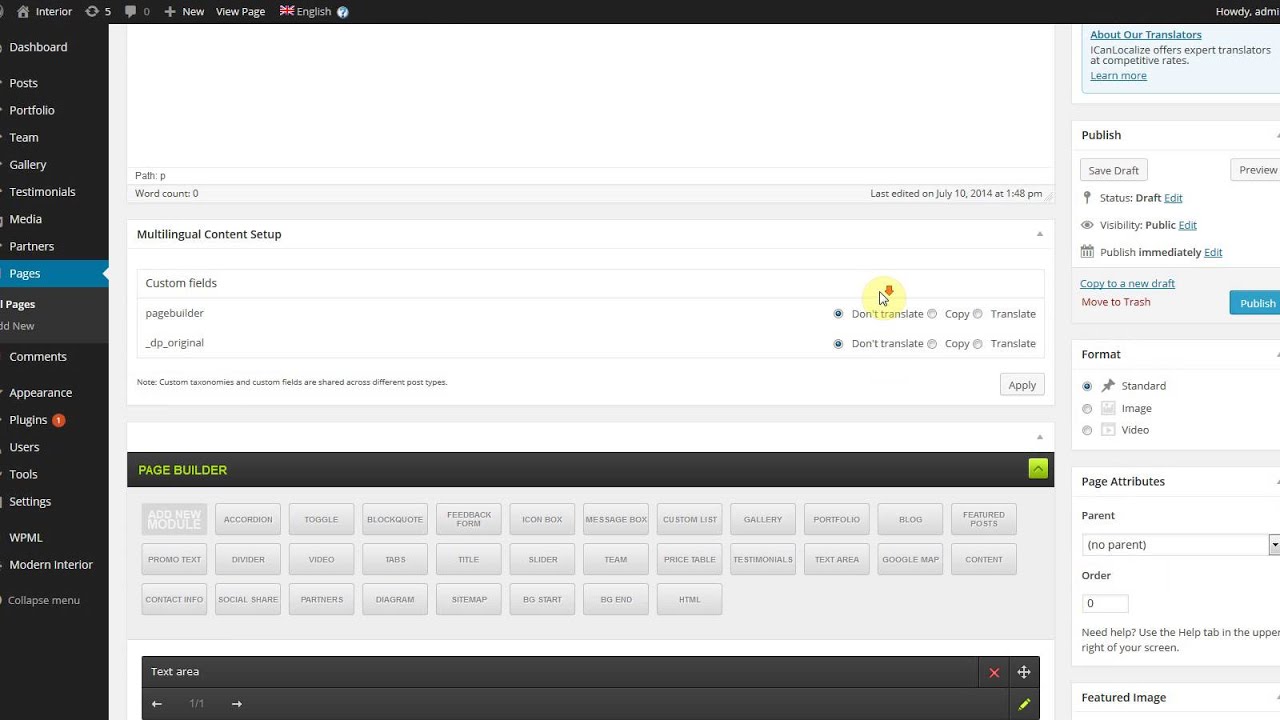The image size is (1280, 720).
Task: Click the move handle on Text area module
Action: click(1024, 673)
